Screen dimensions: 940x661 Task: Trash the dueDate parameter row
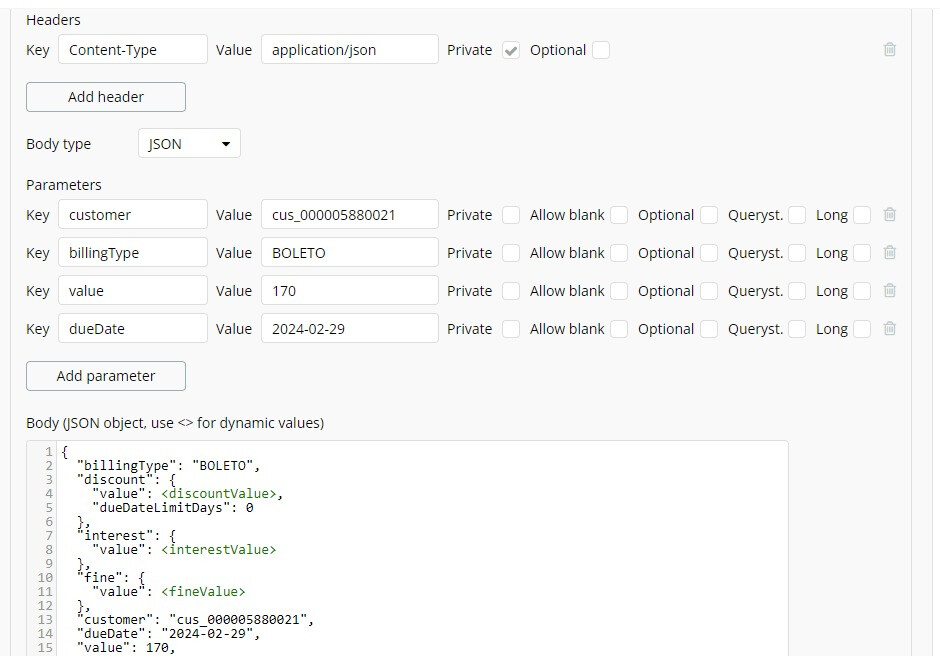tap(889, 328)
